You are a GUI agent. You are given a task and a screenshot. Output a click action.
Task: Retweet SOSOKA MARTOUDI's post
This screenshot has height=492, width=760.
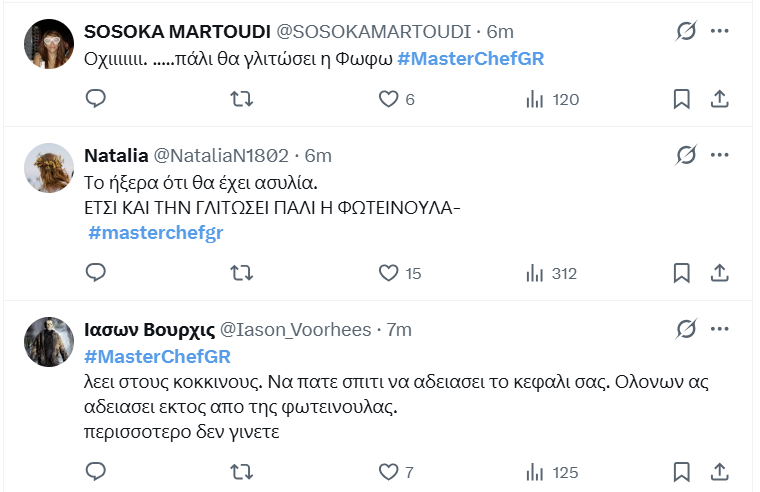click(242, 99)
